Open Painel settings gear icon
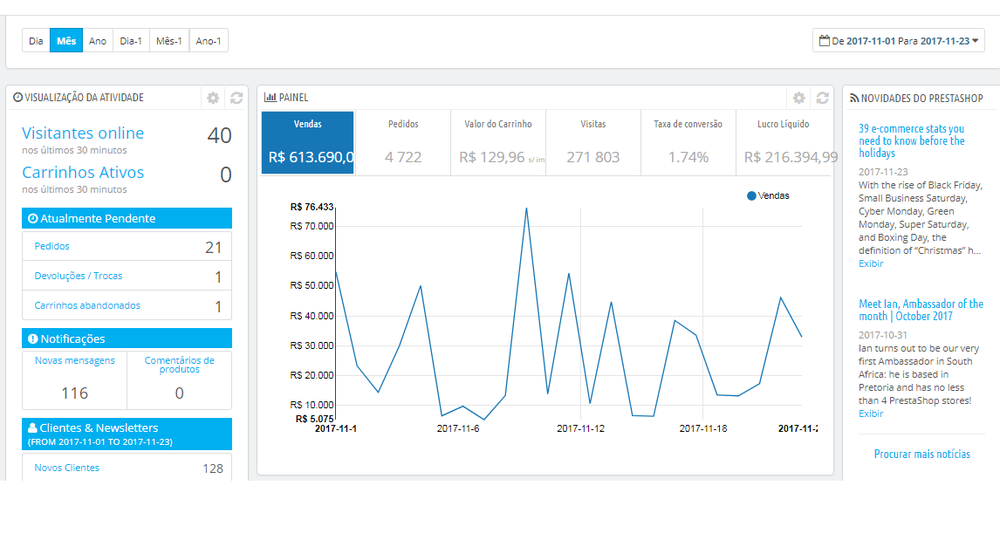This screenshot has height=547, width=1000. pyautogui.click(x=798, y=98)
